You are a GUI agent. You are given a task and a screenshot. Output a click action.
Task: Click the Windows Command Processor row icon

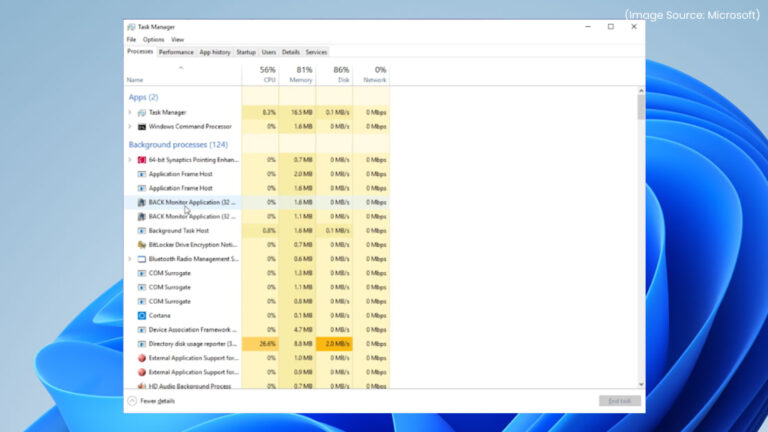(142, 127)
